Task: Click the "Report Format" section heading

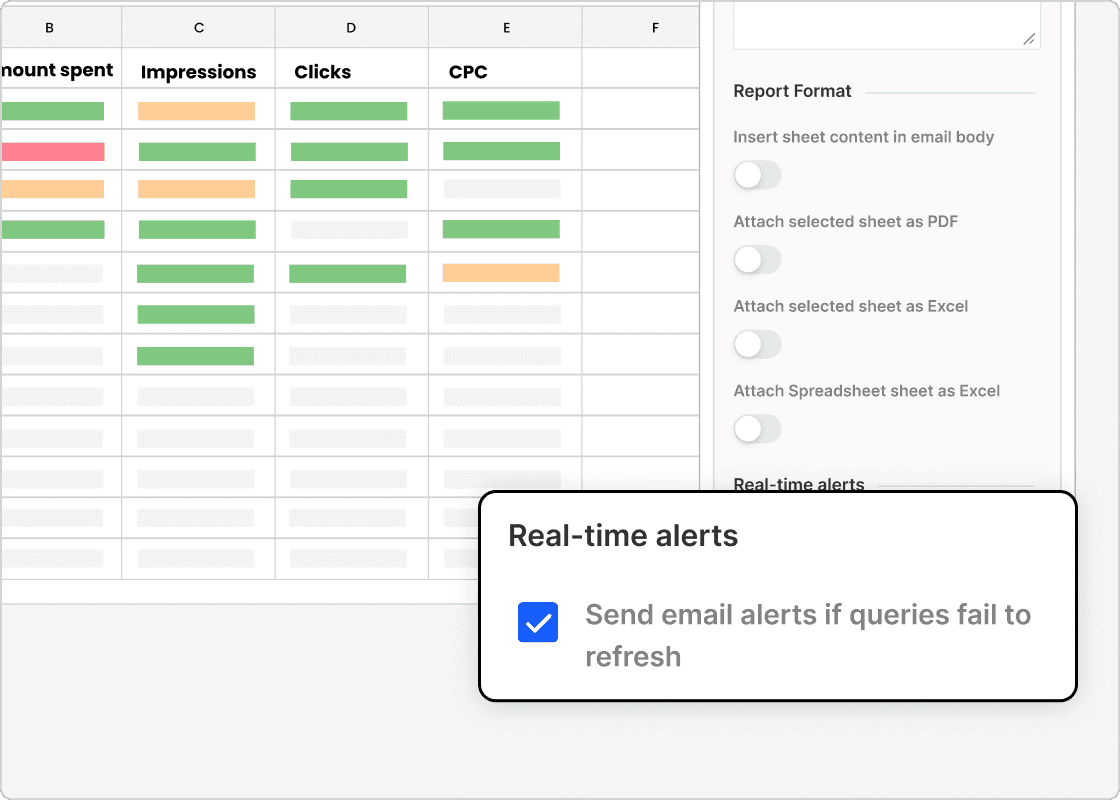Action: [x=792, y=91]
